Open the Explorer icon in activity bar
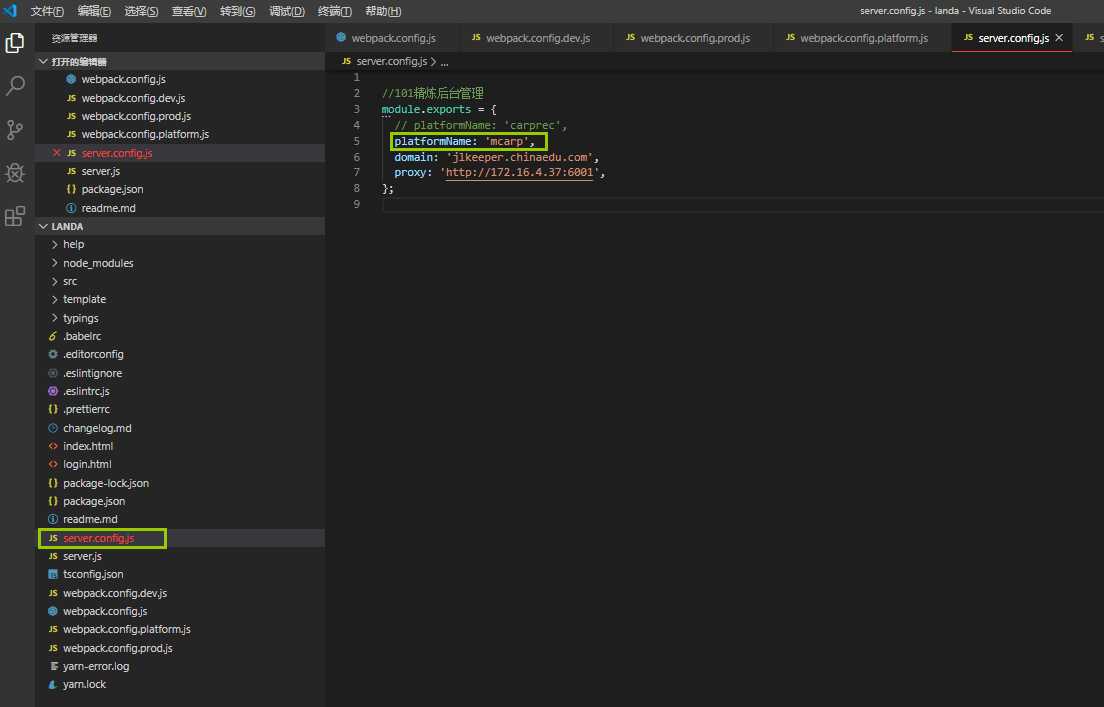The height and width of the screenshot is (707, 1104). click(x=15, y=43)
